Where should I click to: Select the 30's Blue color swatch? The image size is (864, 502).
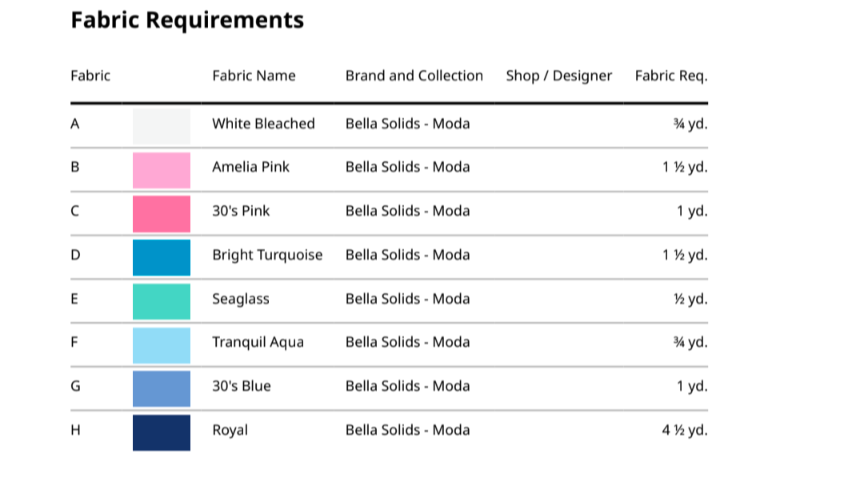click(x=161, y=388)
